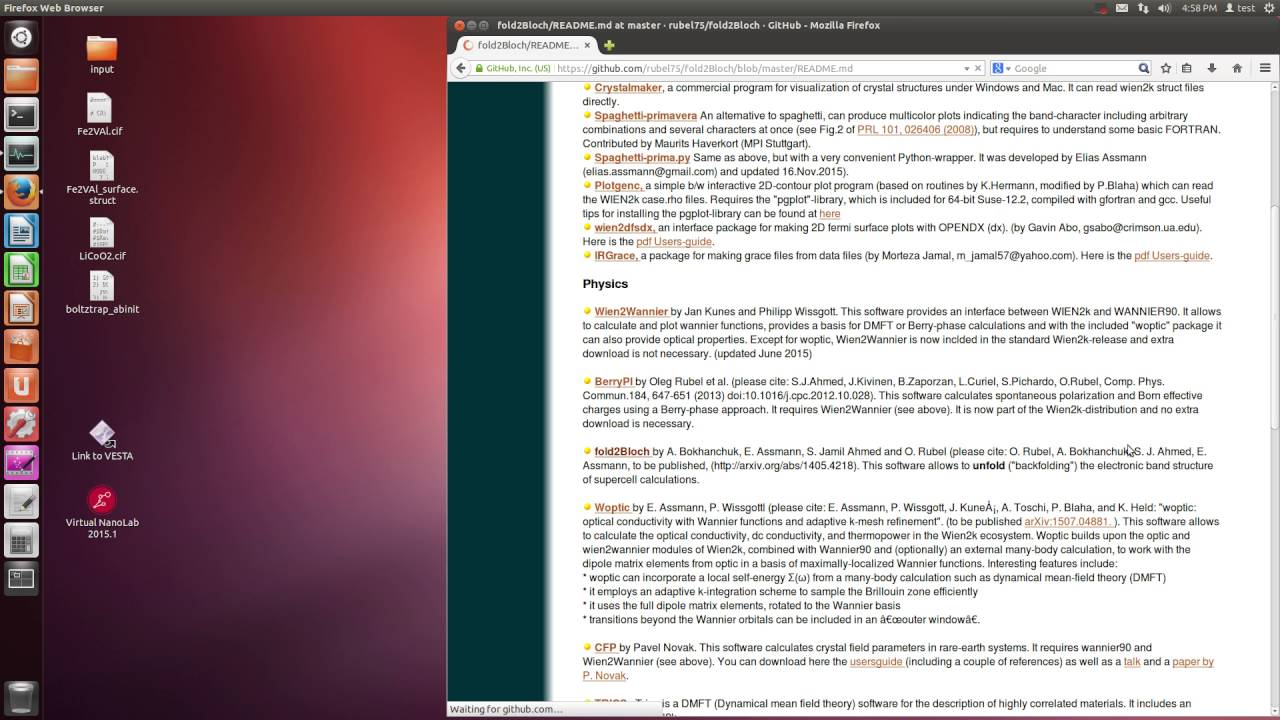Open search engine selector dropdown
Viewport: 1280px width, 720px height.
click(x=1000, y=68)
